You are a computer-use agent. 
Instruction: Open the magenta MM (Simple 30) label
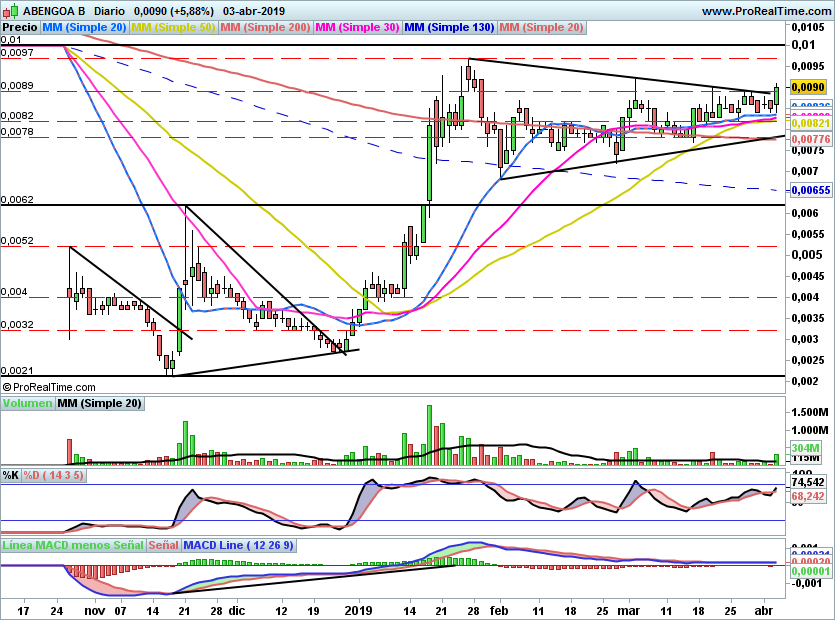coord(357,27)
